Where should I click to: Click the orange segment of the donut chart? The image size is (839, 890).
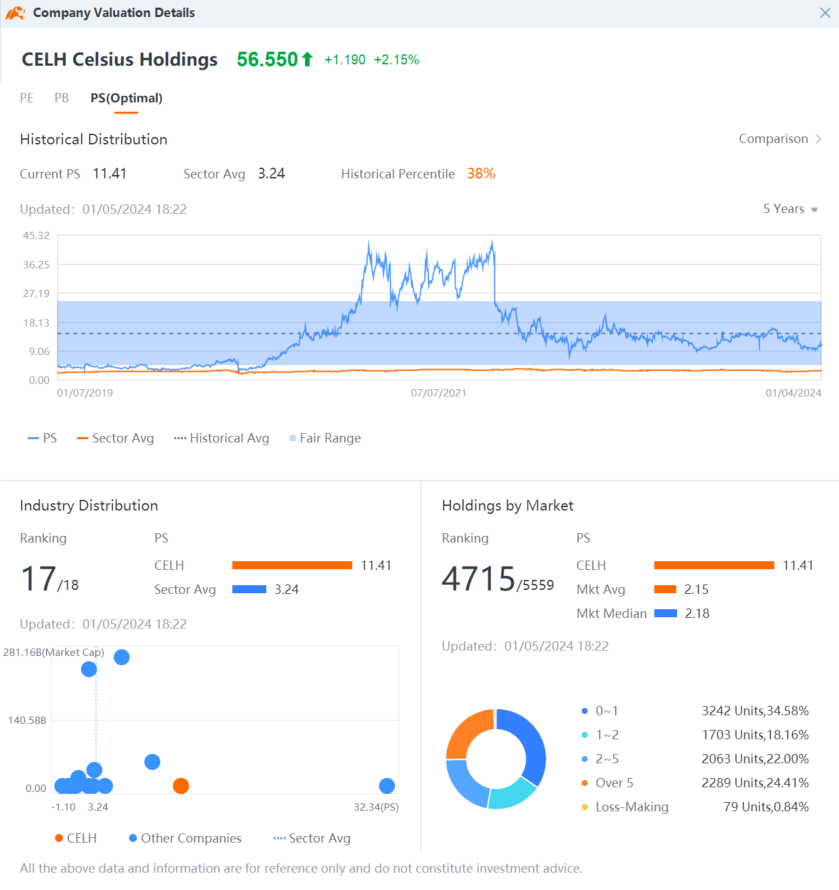tap(467, 731)
